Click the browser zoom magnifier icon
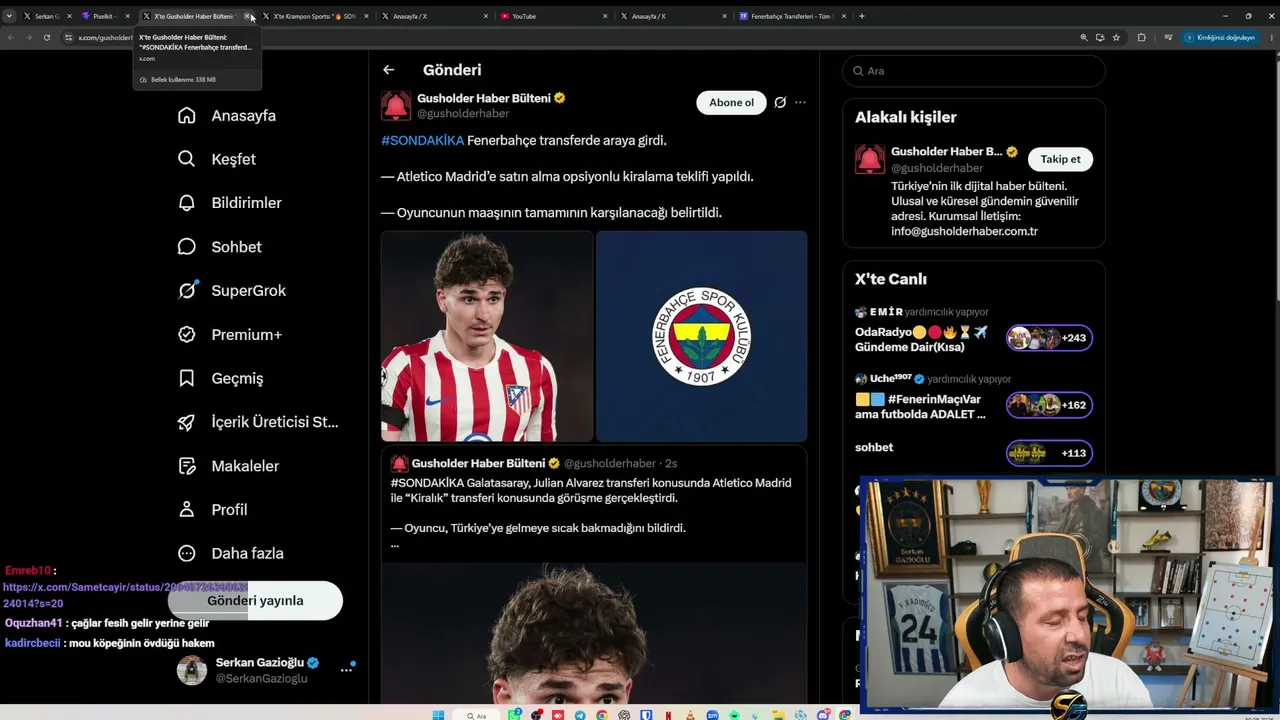This screenshot has width=1280, height=720. [1084, 37]
